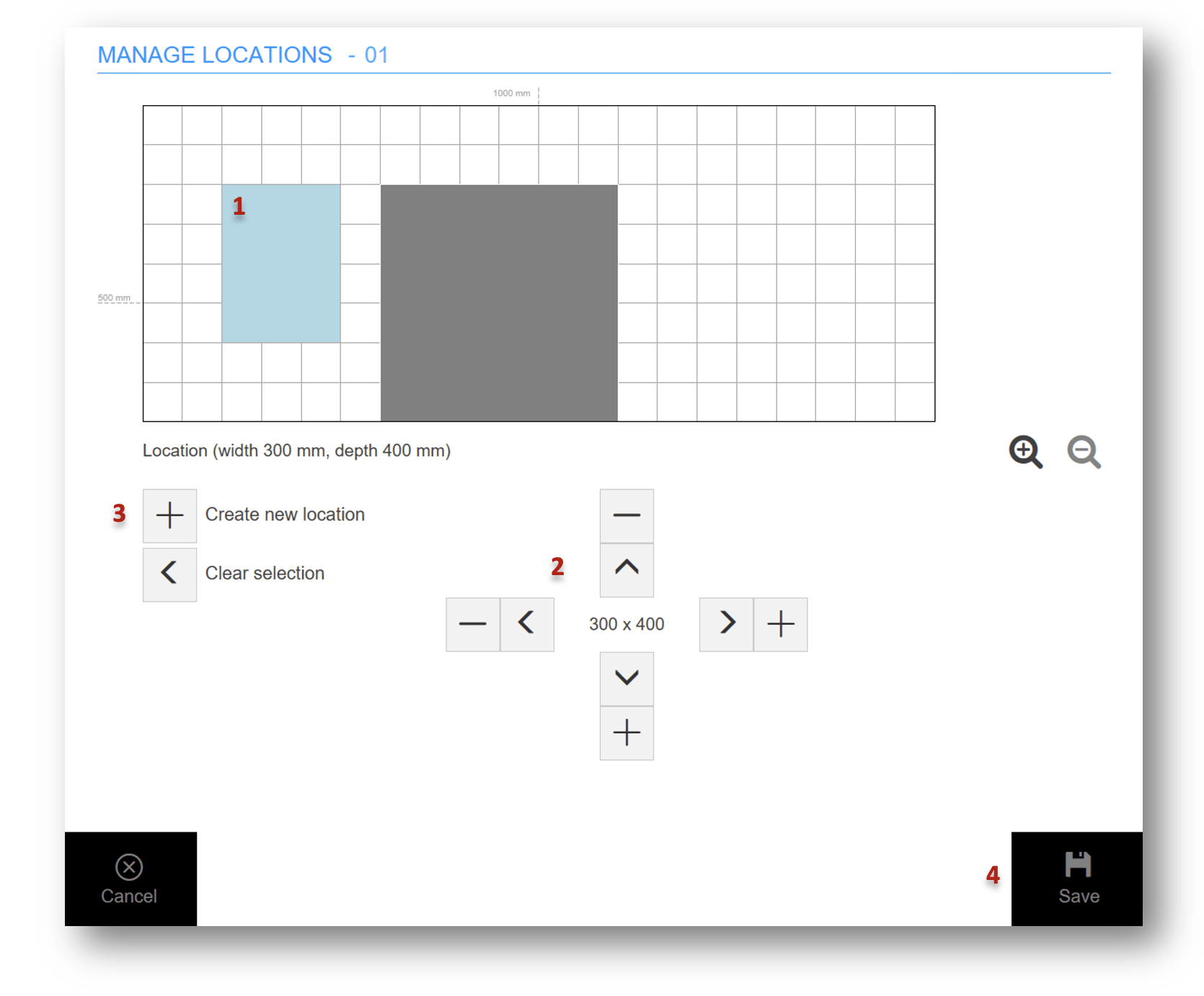
Task: Move location down with the down chevron
Action: pos(627,678)
